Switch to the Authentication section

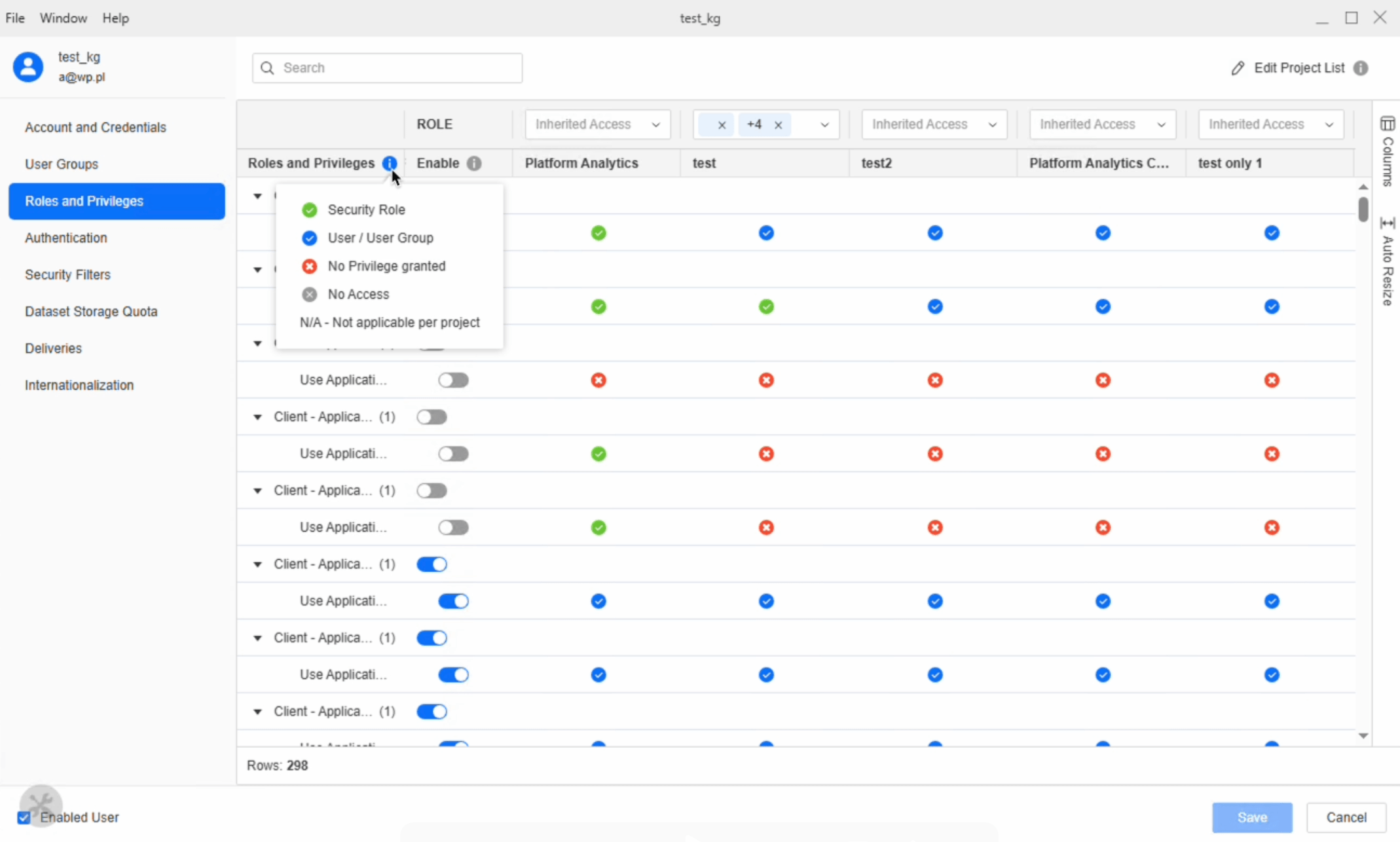pos(65,238)
